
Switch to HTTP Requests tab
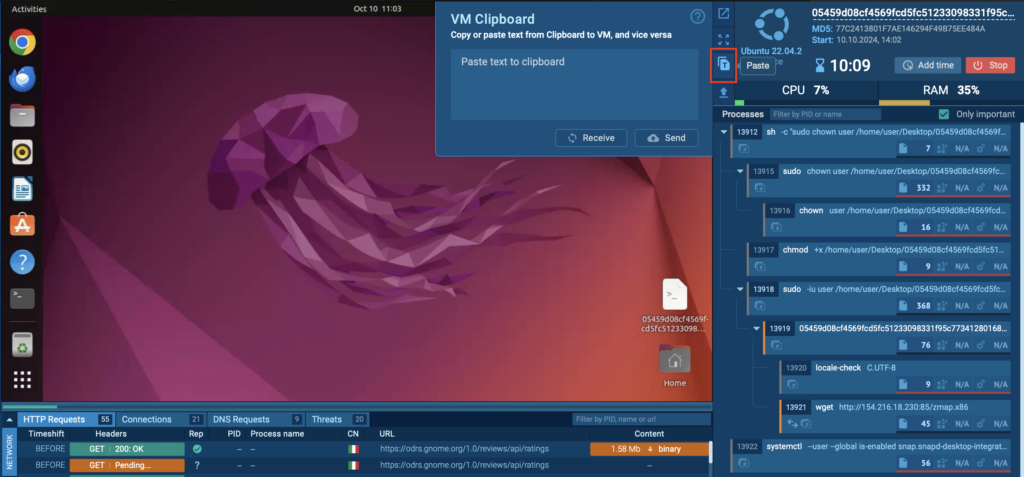(x=66, y=419)
